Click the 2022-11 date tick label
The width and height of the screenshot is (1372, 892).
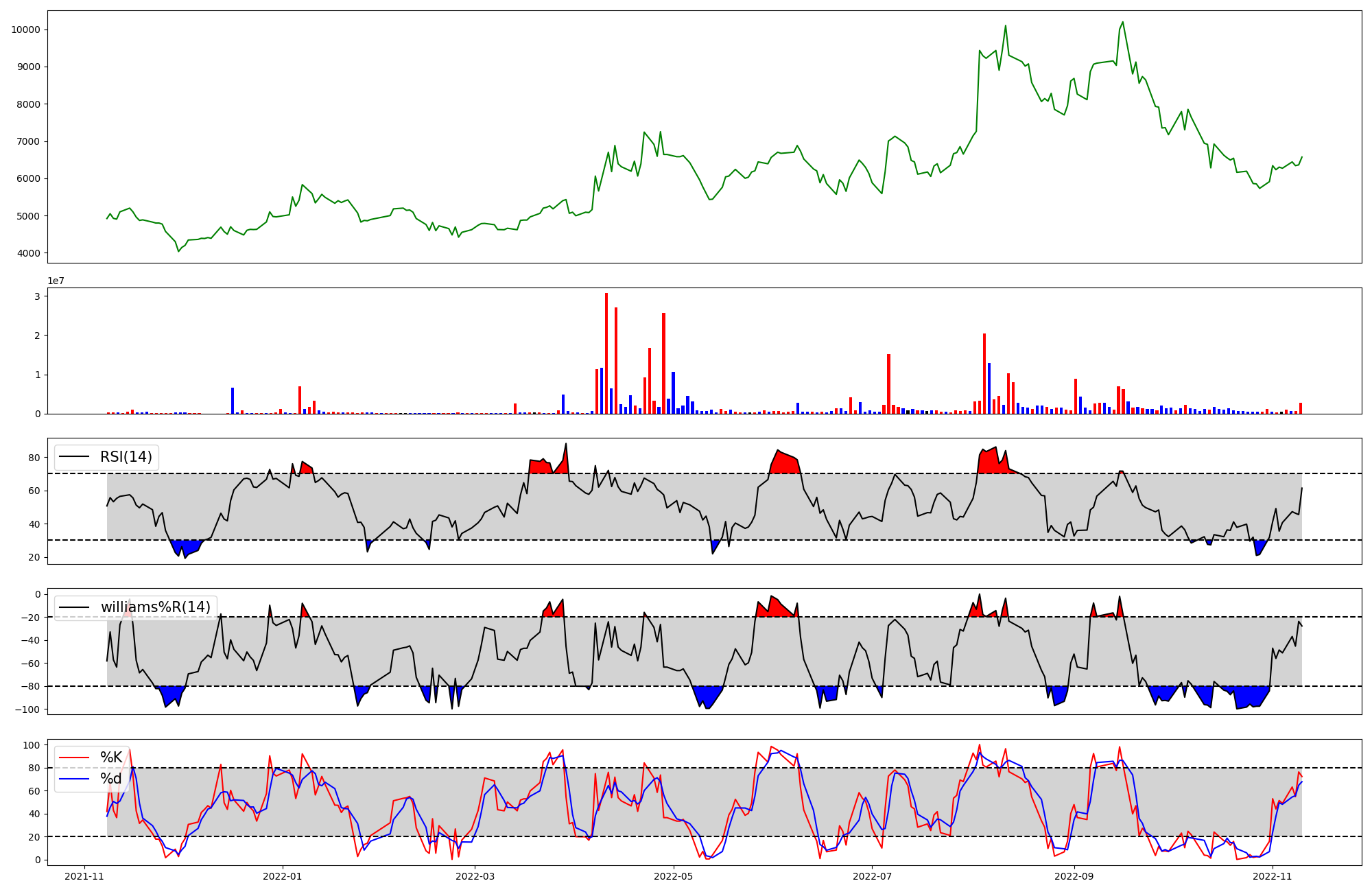coord(1273,876)
